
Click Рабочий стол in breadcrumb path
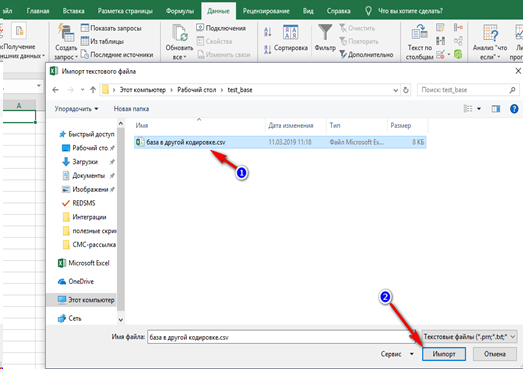pos(196,90)
